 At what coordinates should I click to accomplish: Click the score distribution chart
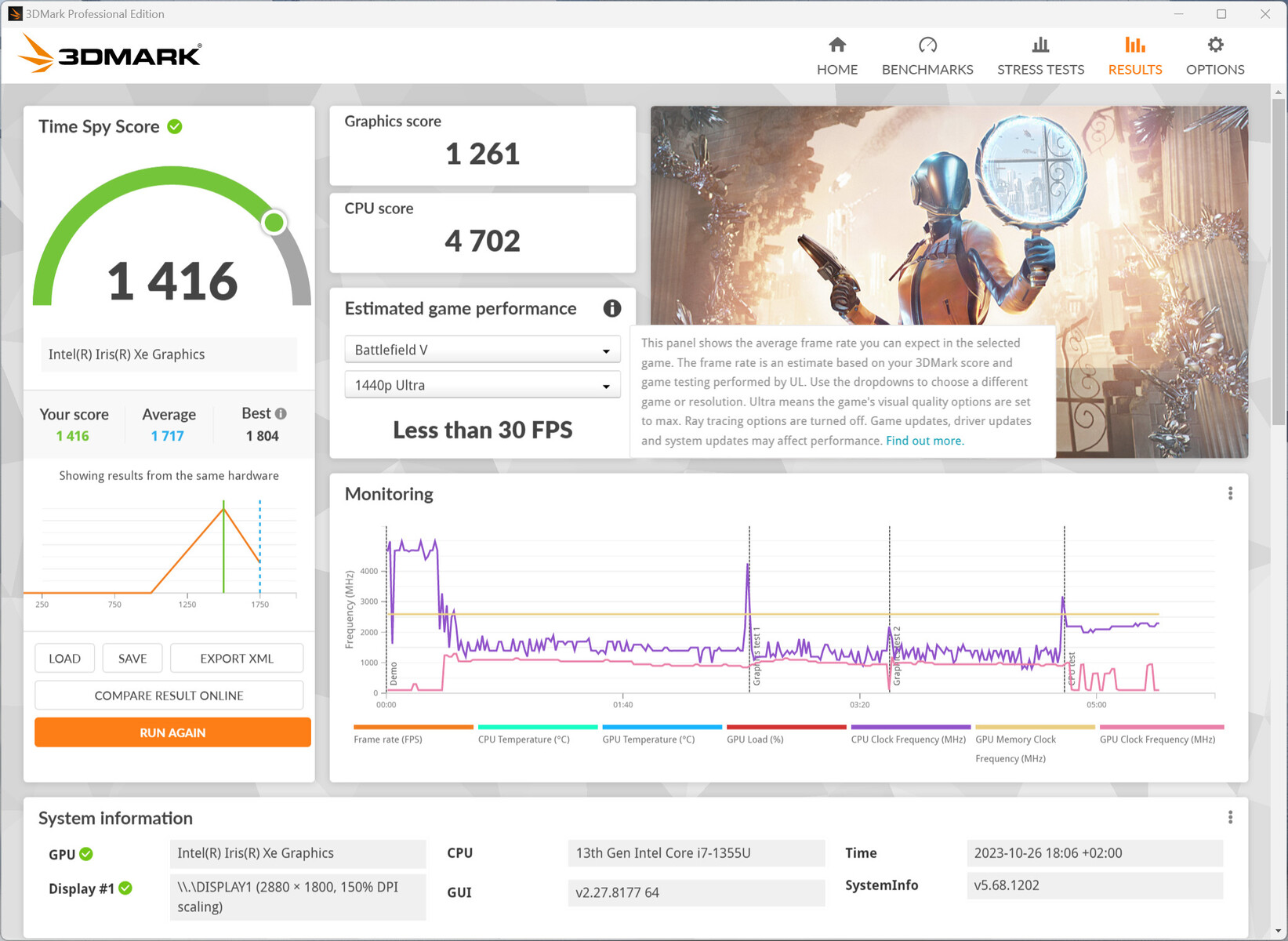point(161,554)
